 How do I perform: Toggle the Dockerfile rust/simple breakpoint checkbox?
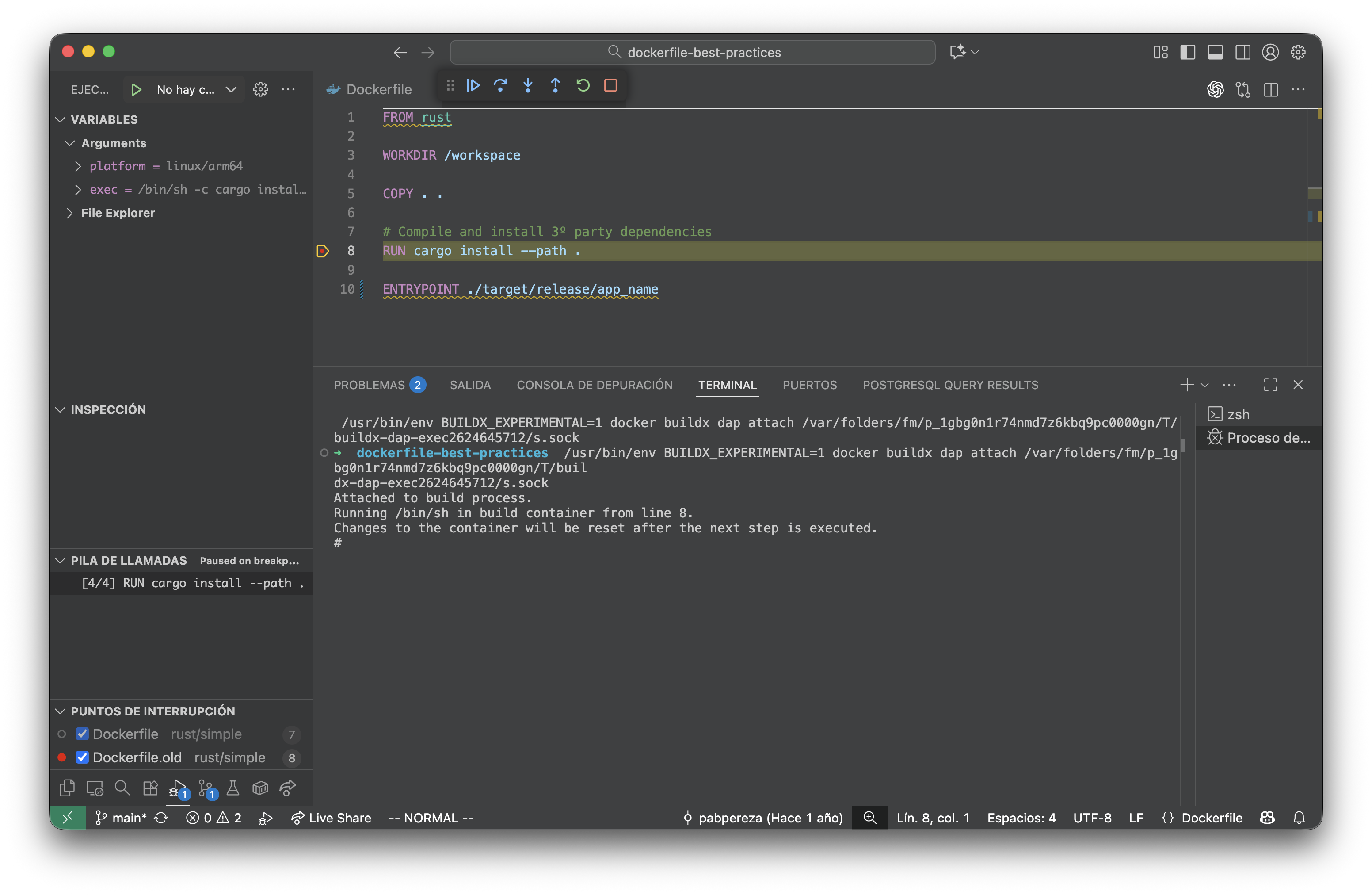[x=83, y=734]
